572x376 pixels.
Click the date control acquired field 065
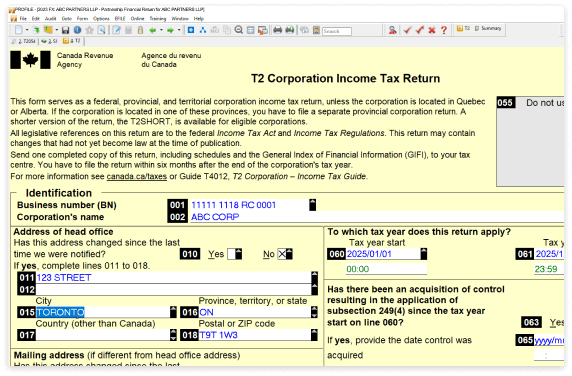click(x=549, y=340)
